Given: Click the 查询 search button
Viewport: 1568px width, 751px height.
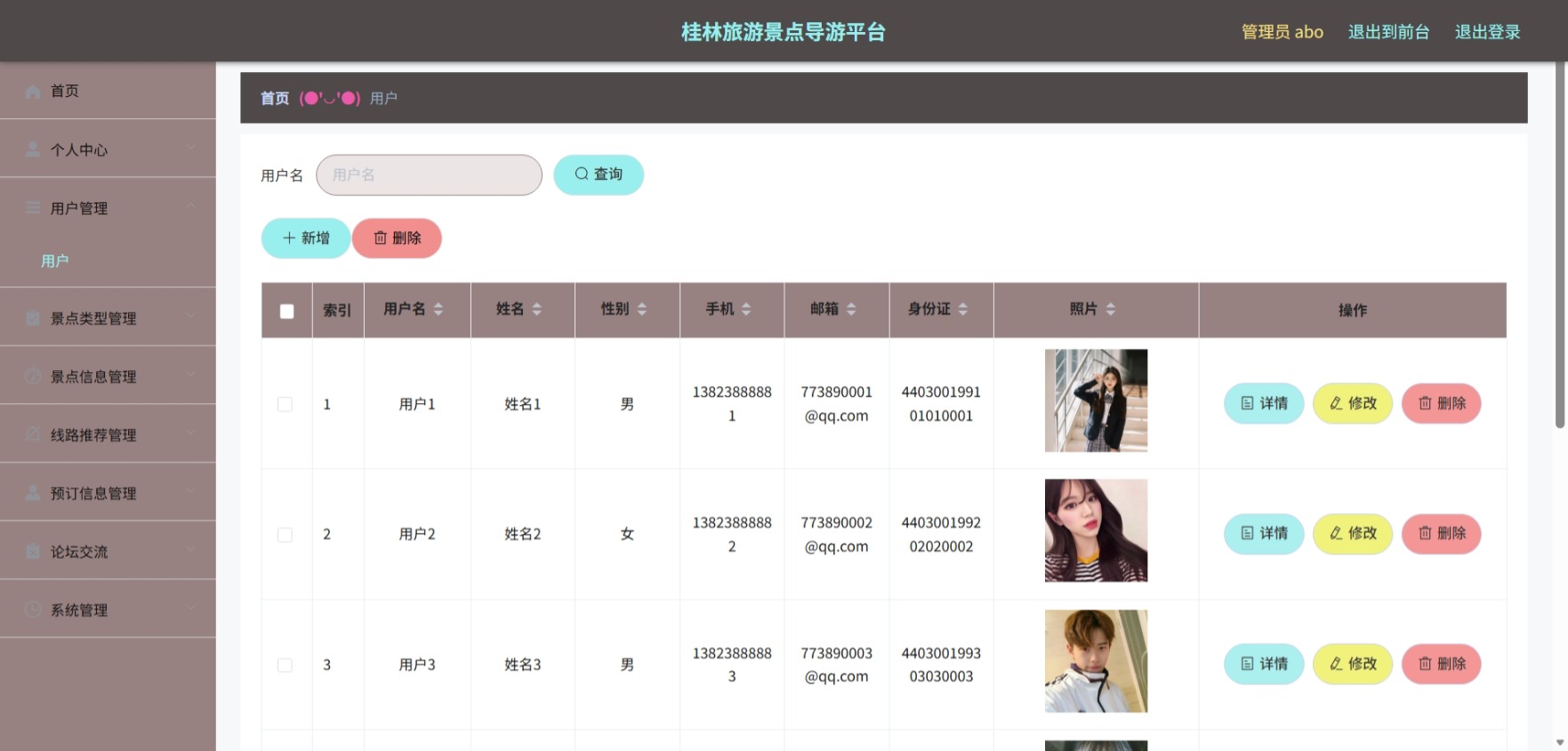Looking at the screenshot, I should click(x=599, y=174).
